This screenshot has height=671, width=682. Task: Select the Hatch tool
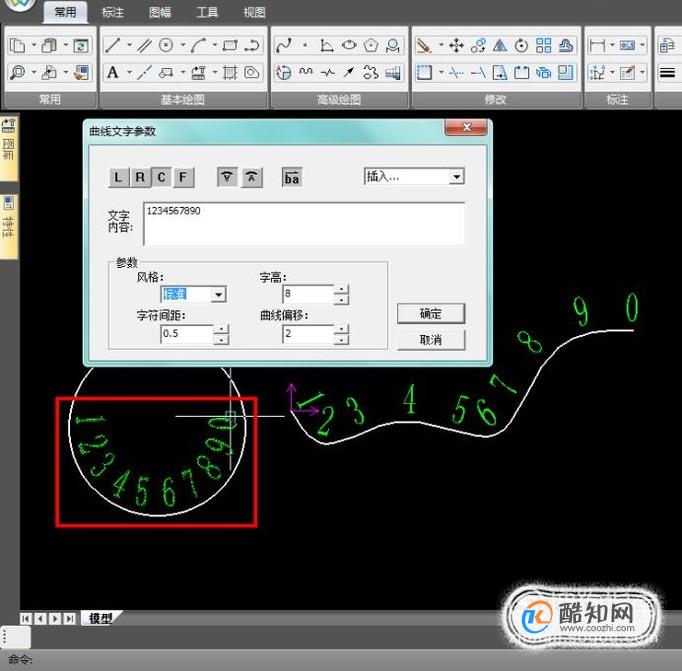tap(230, 72)
